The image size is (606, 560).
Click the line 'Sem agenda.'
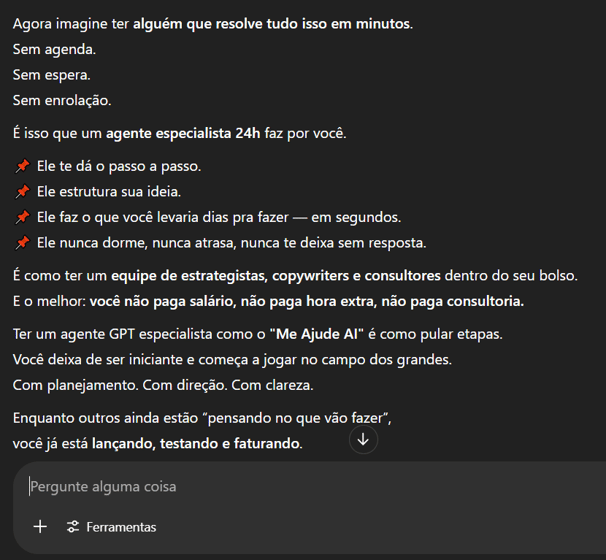point(54,49)
